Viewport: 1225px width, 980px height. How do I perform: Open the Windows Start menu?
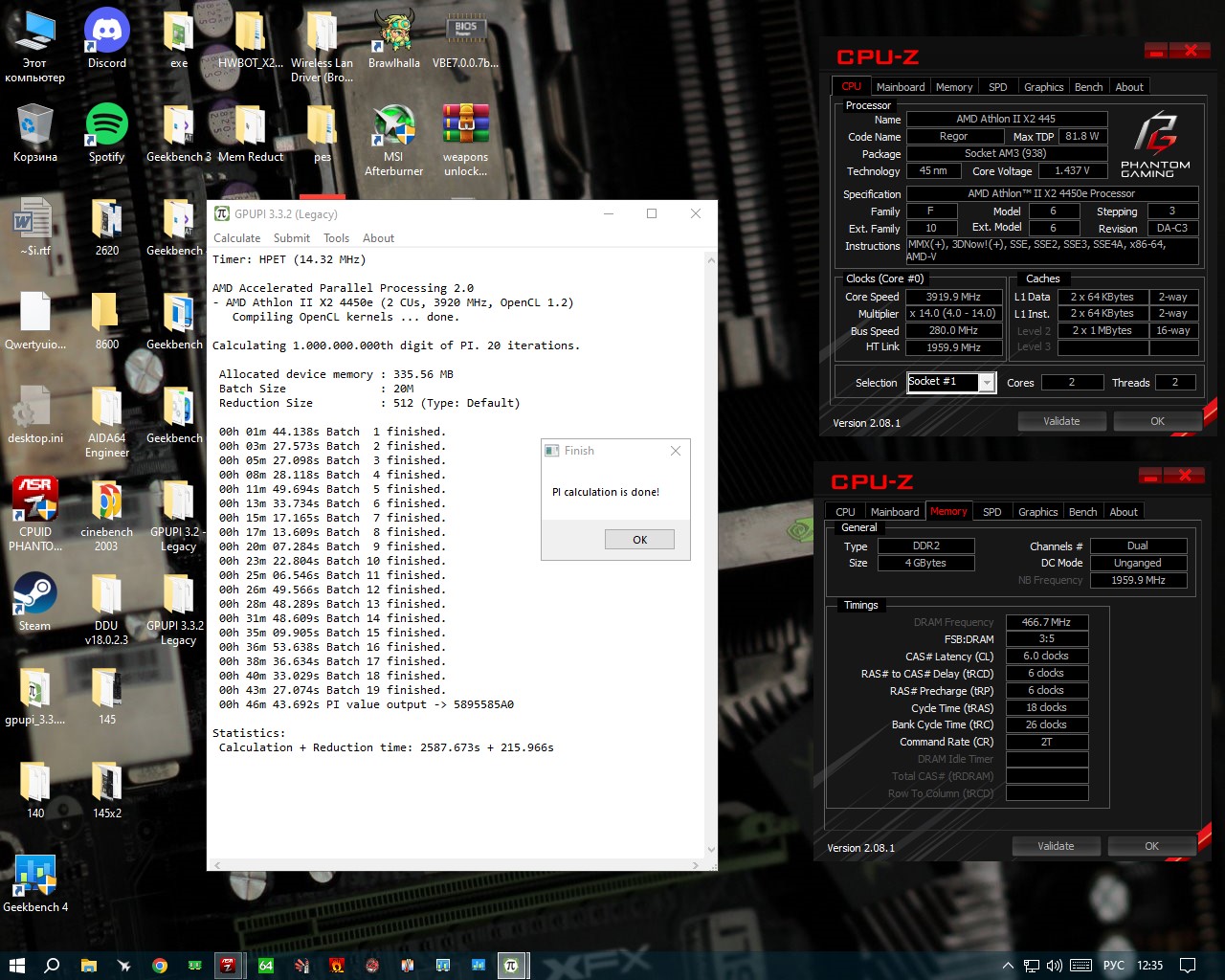click(x=16, y=966)
